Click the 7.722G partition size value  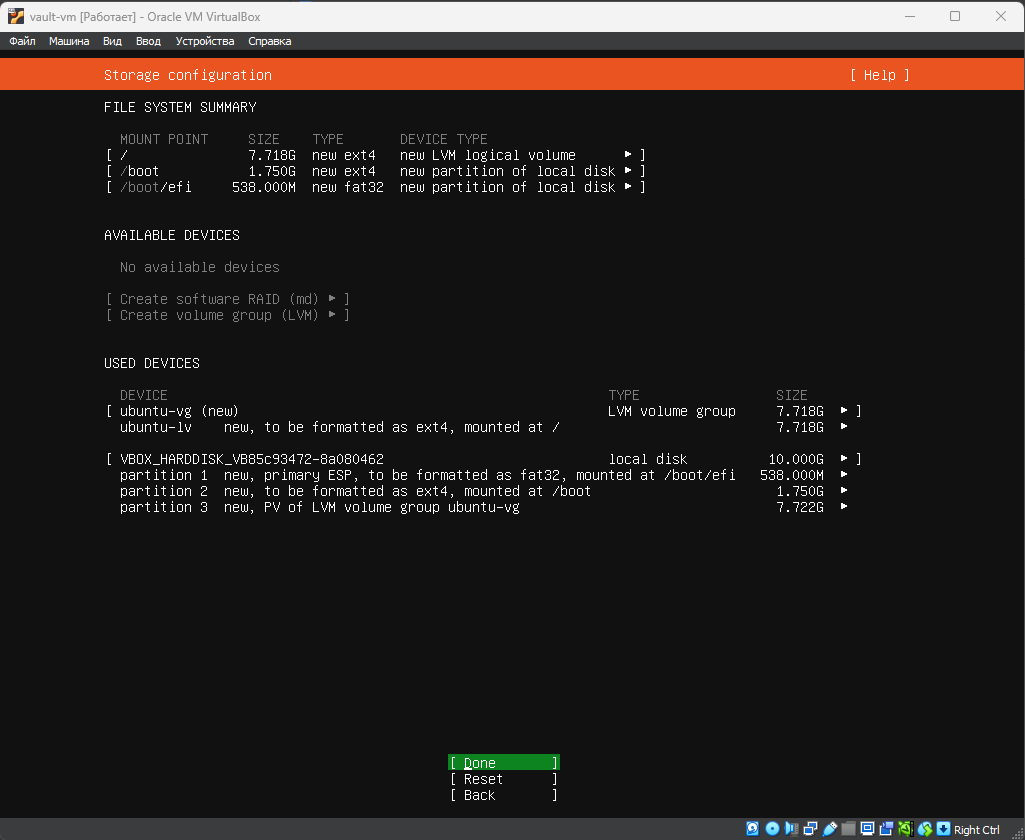[799, 507]
